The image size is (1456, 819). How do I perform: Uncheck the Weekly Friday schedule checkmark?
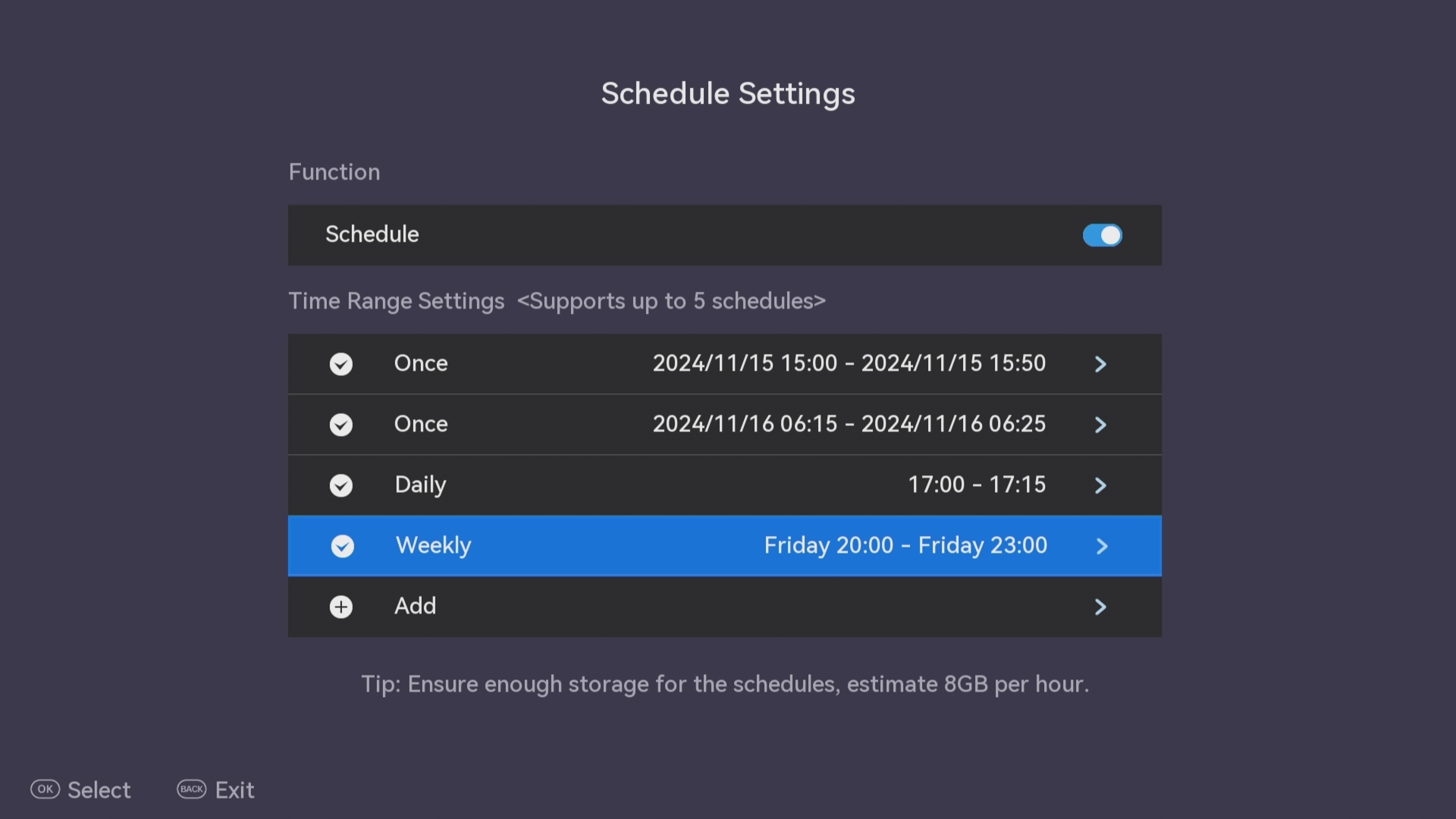click(x=343, y=546)
